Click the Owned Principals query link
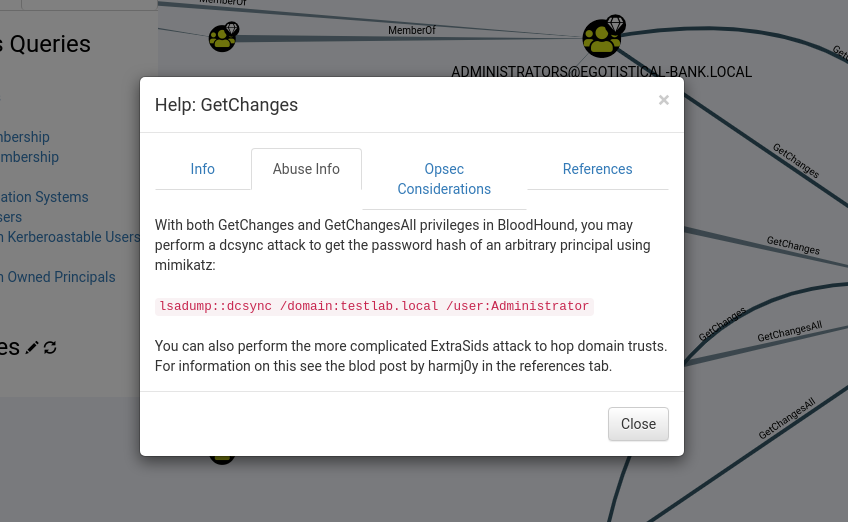The image size is (848, 522). (x=60, y=277)
